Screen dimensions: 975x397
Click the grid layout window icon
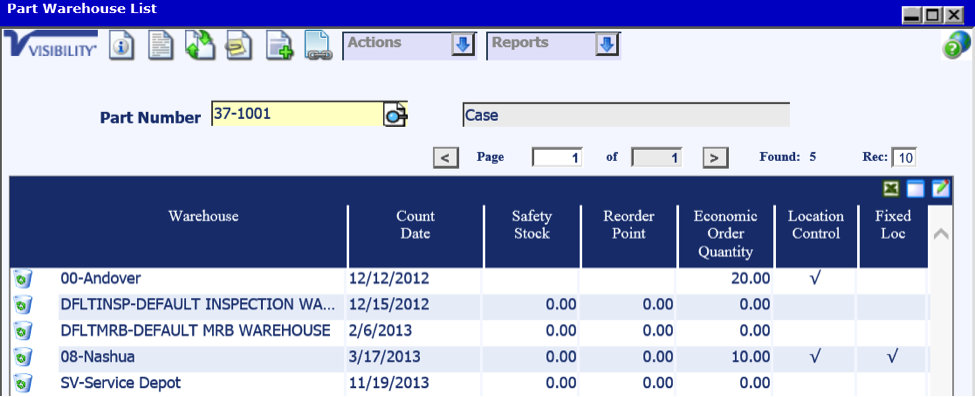pyautogui.click(x=915, y=189)
